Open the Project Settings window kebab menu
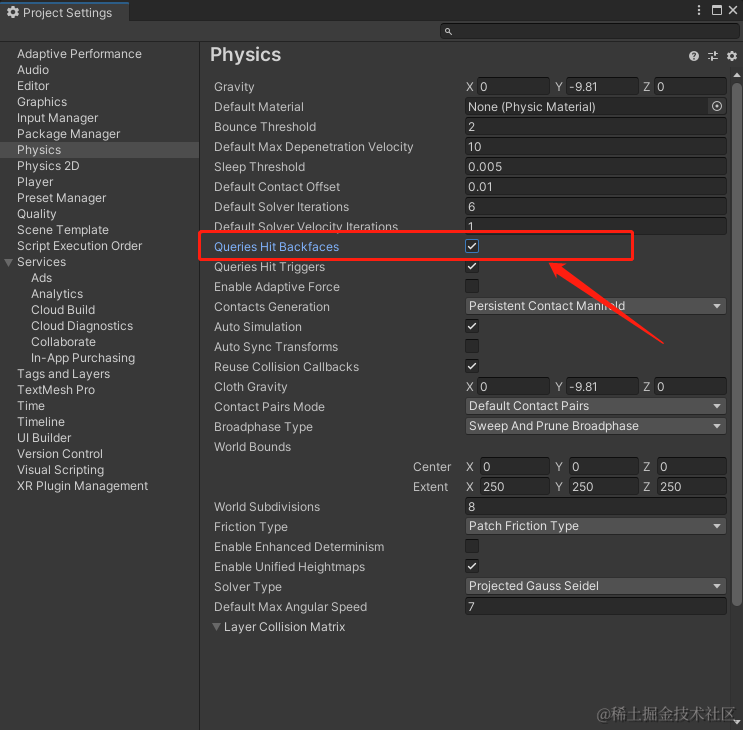The height and width of the screenshot is (730, 743). [699, 10]
